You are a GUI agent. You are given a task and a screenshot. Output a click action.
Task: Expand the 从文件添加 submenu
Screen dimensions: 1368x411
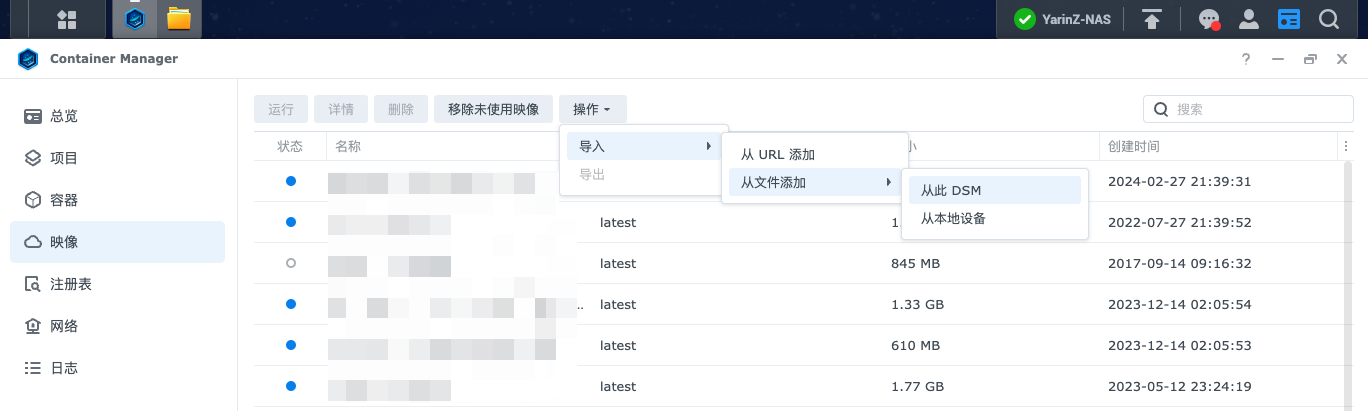813,182
